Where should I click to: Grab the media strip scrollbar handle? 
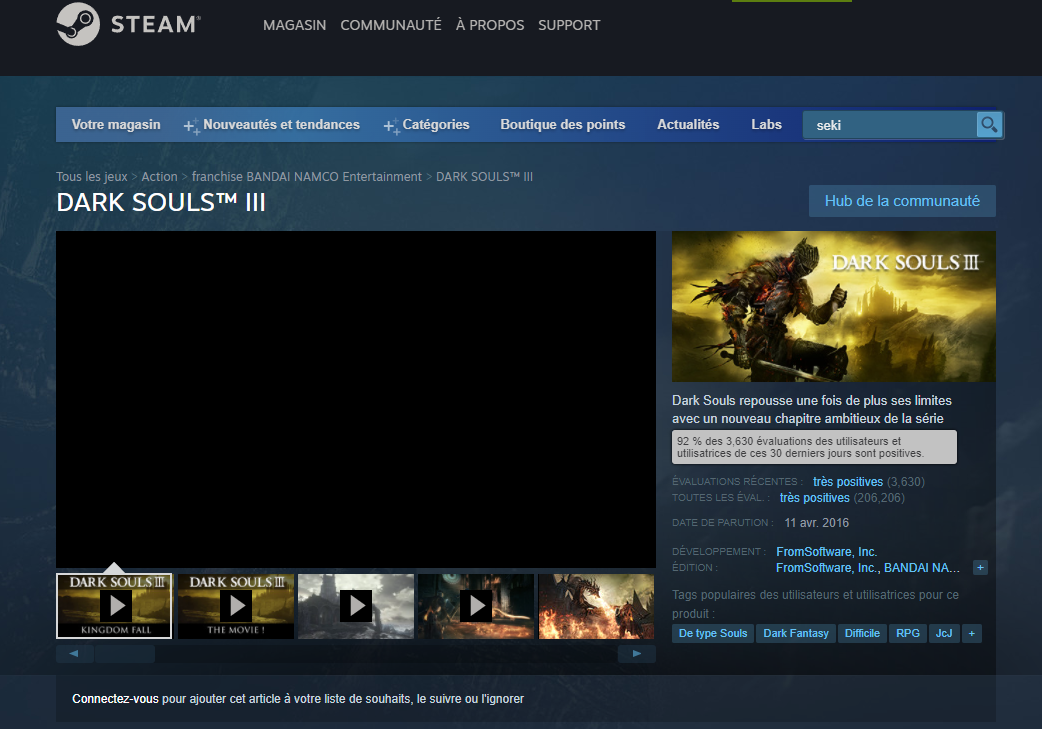click(x=125, y=654)
